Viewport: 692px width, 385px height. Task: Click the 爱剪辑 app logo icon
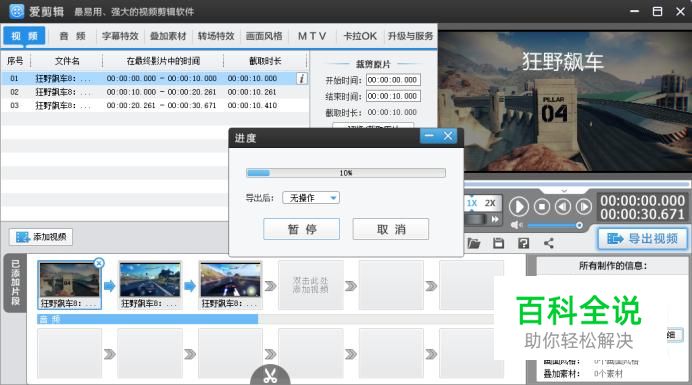coord(17,11)
